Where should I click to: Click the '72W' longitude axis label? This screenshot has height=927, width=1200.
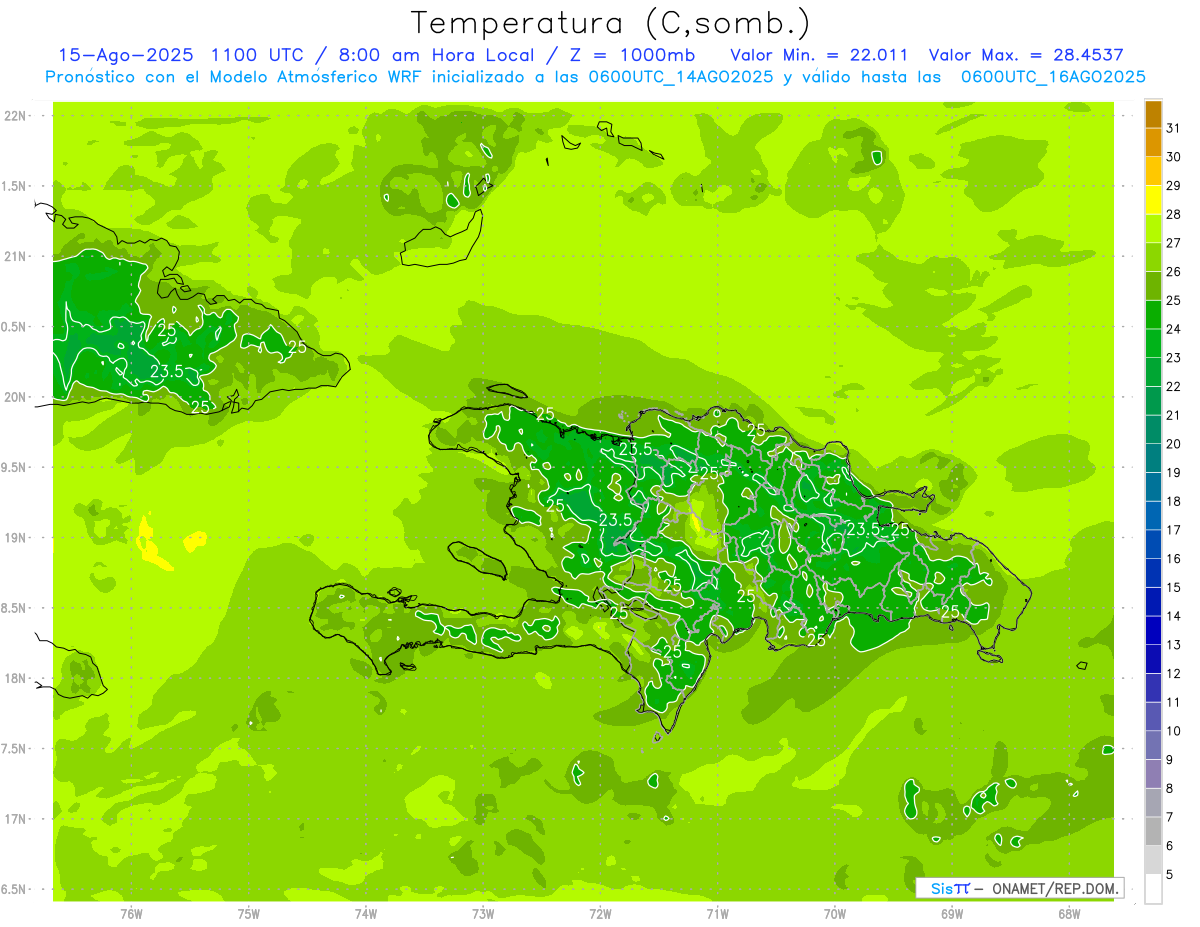tap(601, 913)
